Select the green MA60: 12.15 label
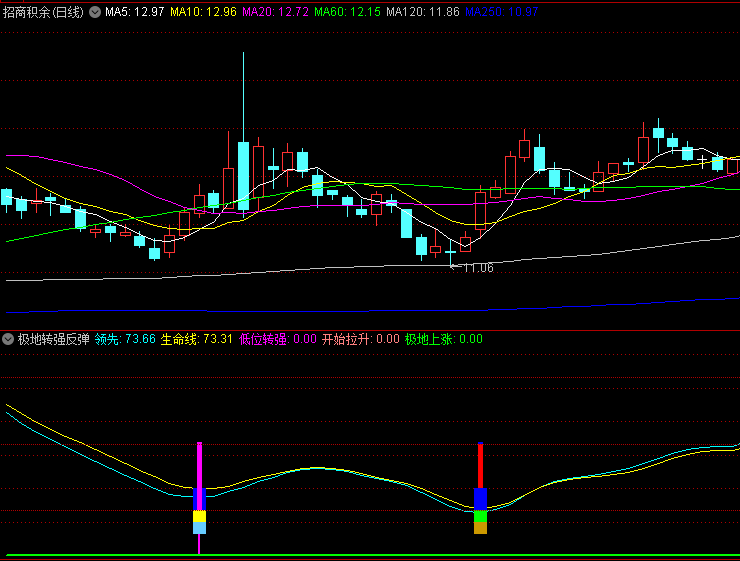The width and height of the screenshot is (740, 561). click(x=347, y=12)
